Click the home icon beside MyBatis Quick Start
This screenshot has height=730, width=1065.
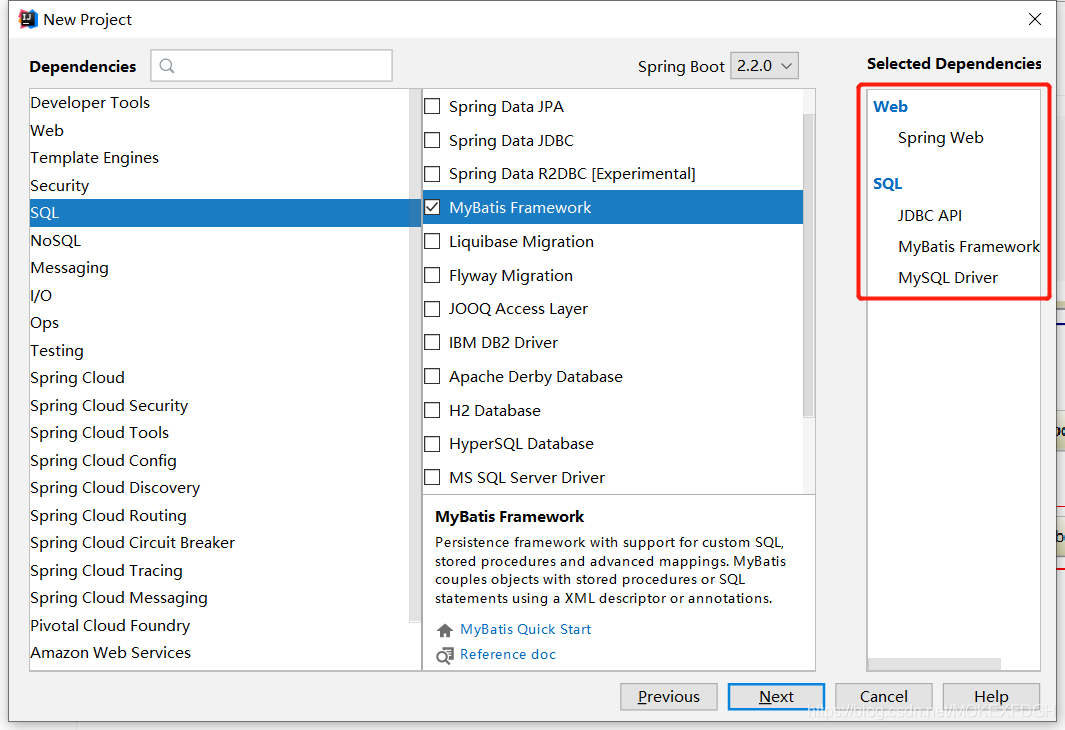click(x=445, y=630)
